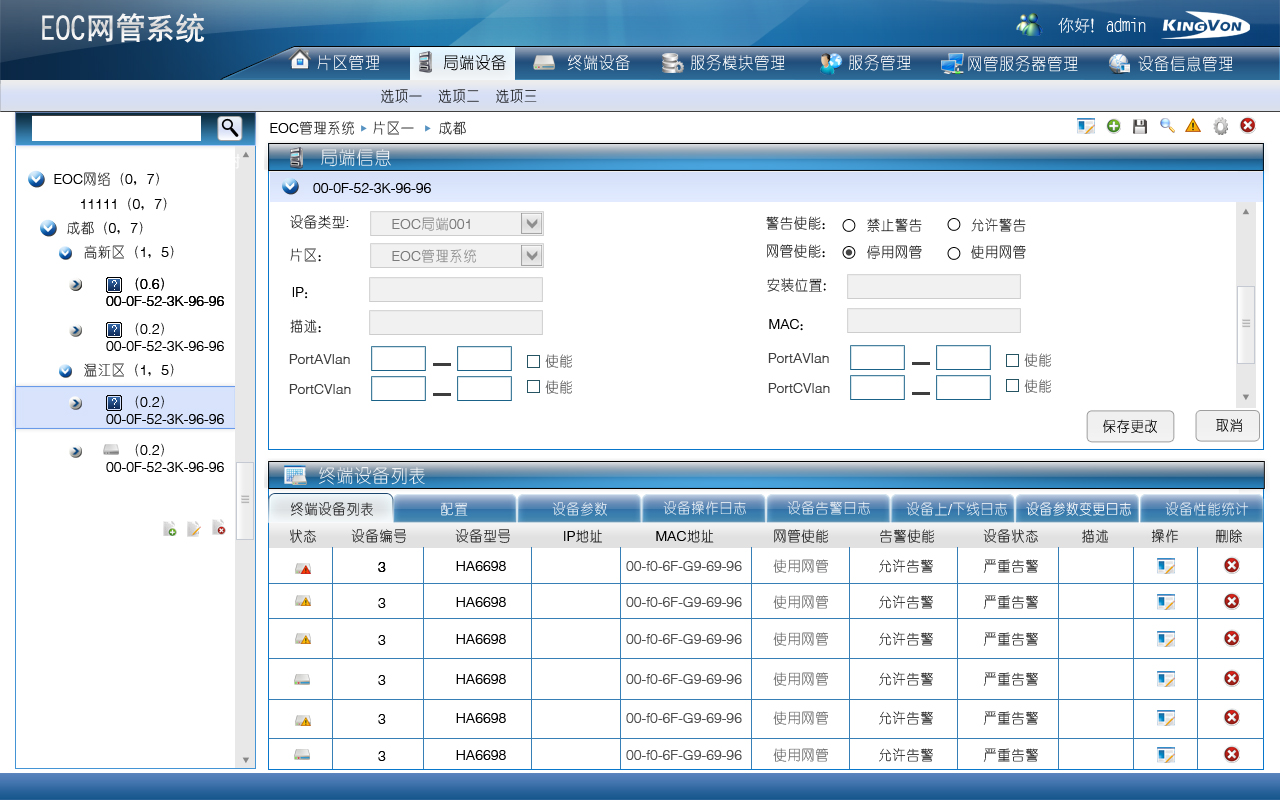Click the green add icon in breadcrumb toolbar
This screenshot has width=1280, height=800.
[x=1113, y=126]
